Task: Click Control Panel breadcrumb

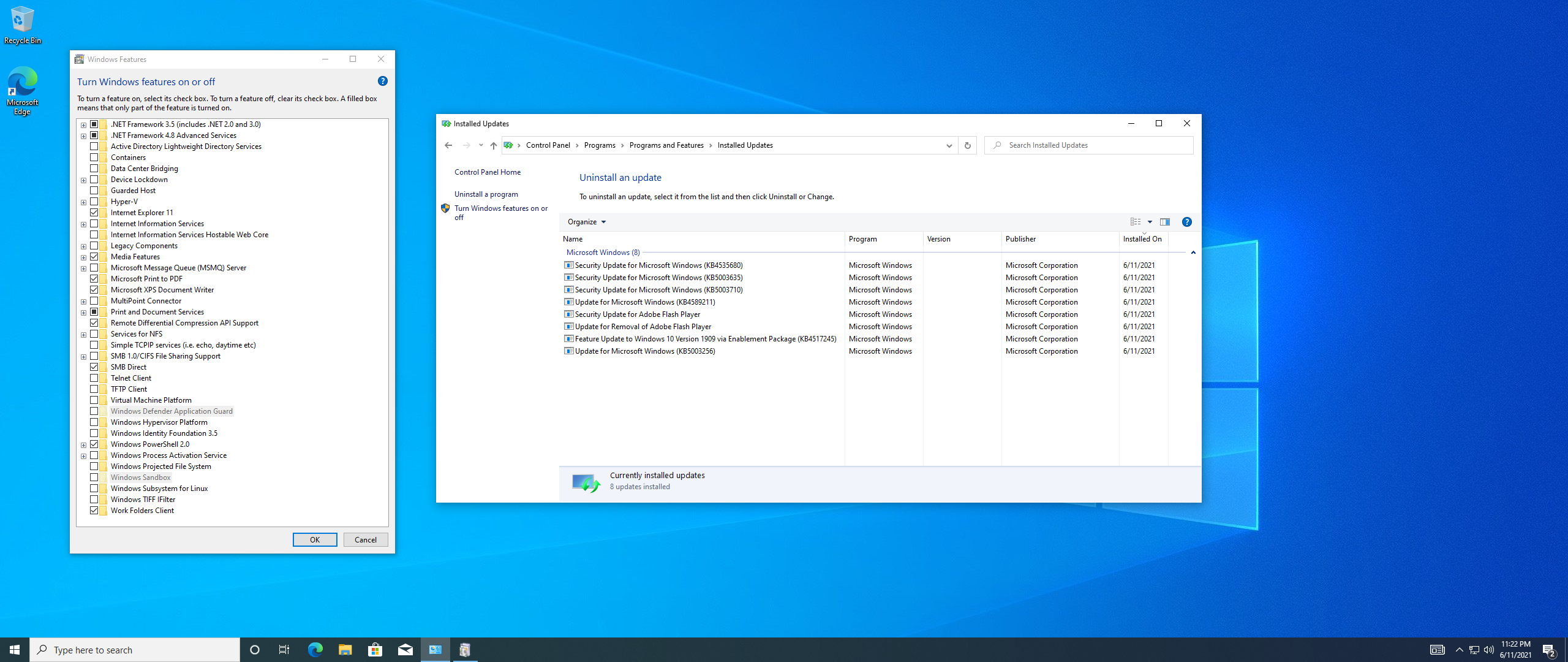Action: tap(548, 145)
